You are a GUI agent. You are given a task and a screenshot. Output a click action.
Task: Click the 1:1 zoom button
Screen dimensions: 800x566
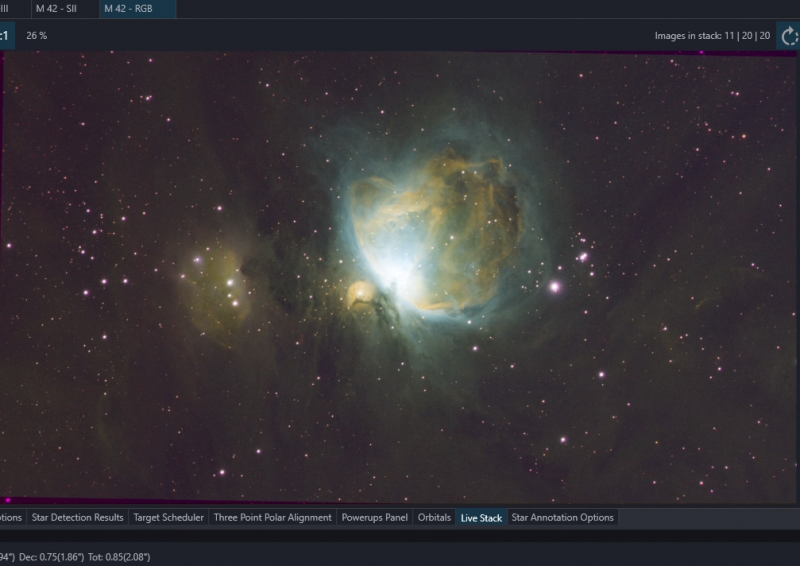6,36
